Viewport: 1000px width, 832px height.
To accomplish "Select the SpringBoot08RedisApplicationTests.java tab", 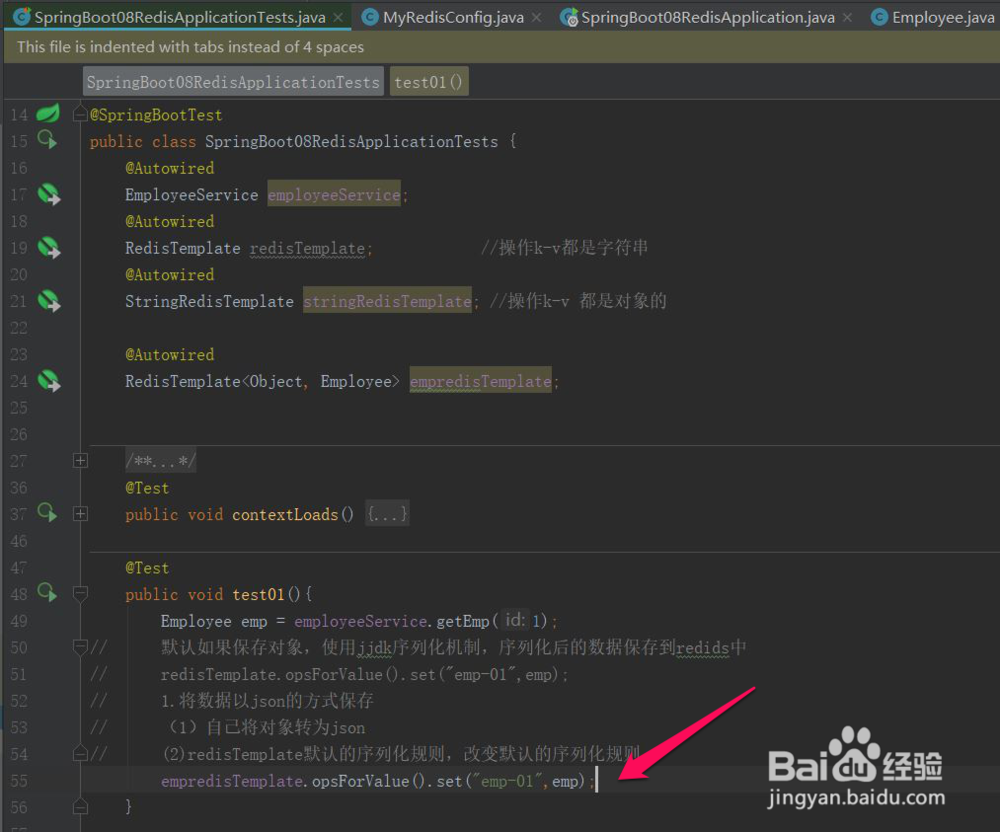I will (x=180, y=17).
